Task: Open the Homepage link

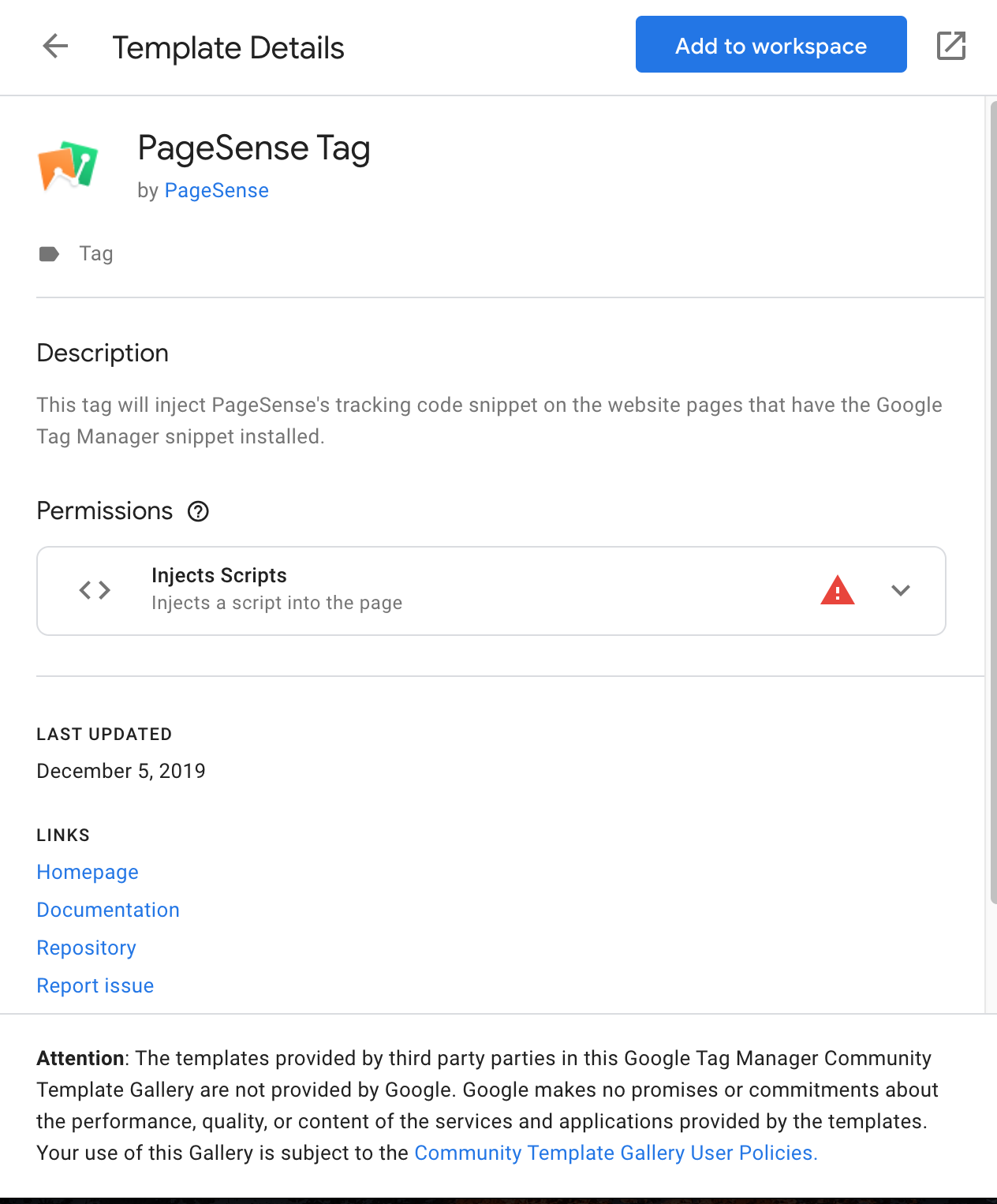Action: 87,872
